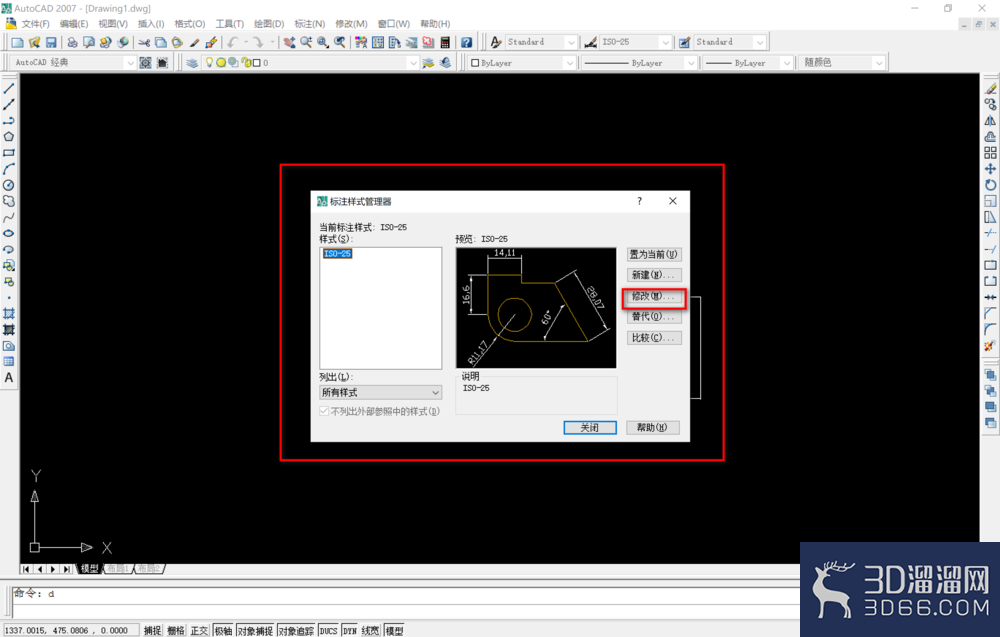This screenshot has width=1000, height=637.
Task: Select the Arc drawing tool
Action: coord(9,169)
